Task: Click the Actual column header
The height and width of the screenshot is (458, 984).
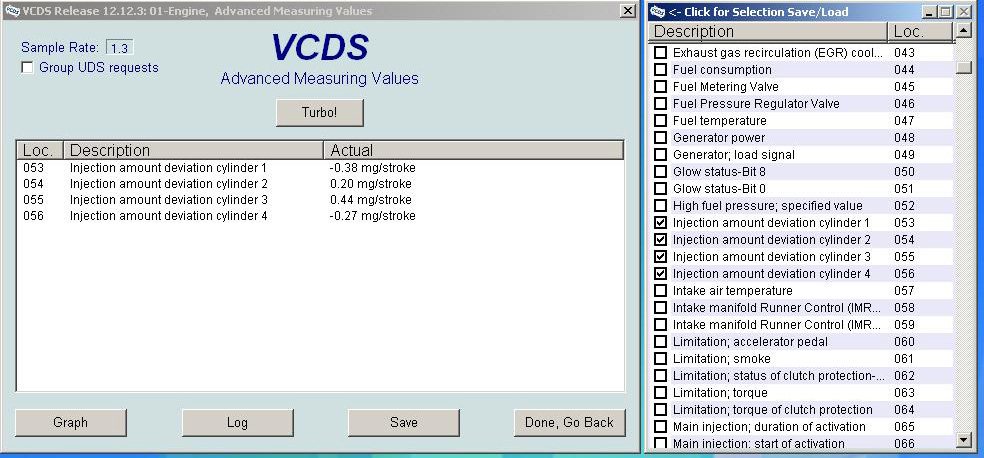Action: (x=473, y=151)
